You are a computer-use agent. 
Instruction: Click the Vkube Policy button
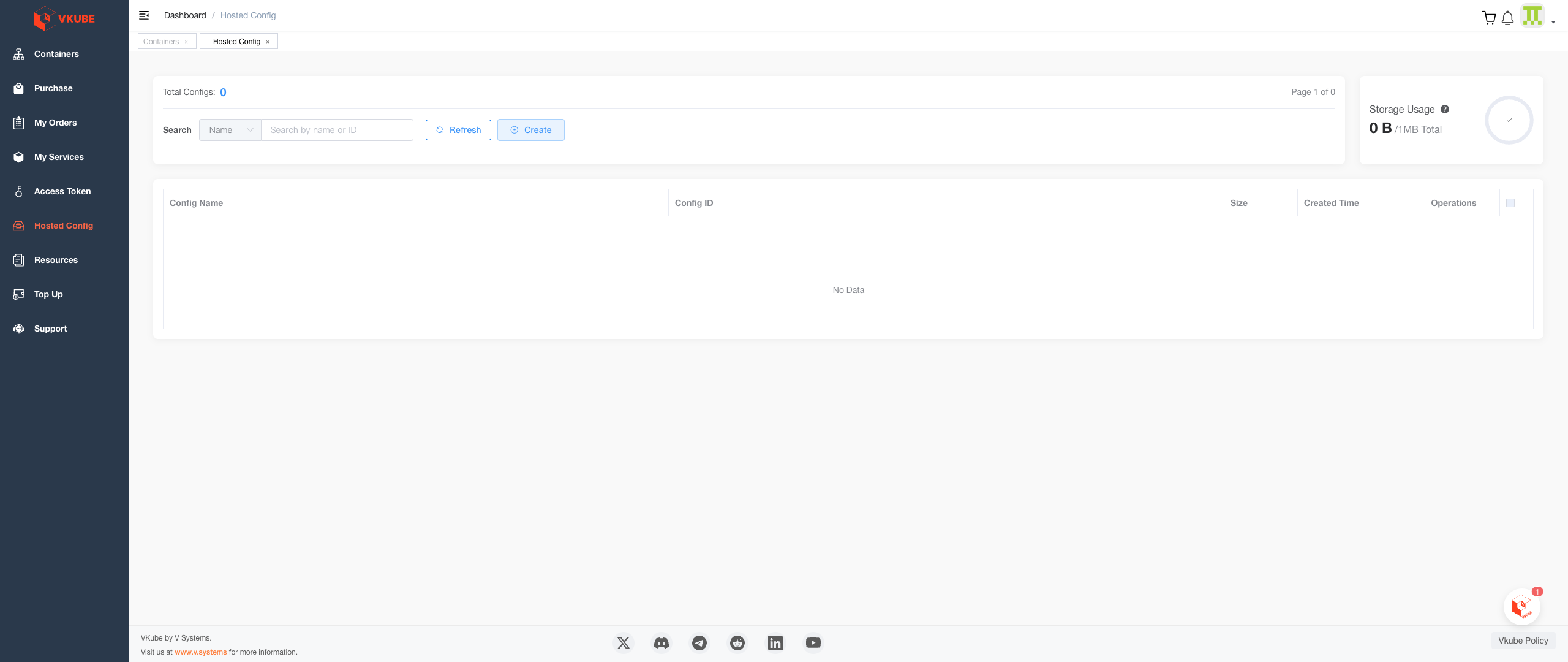[1523, 641]
